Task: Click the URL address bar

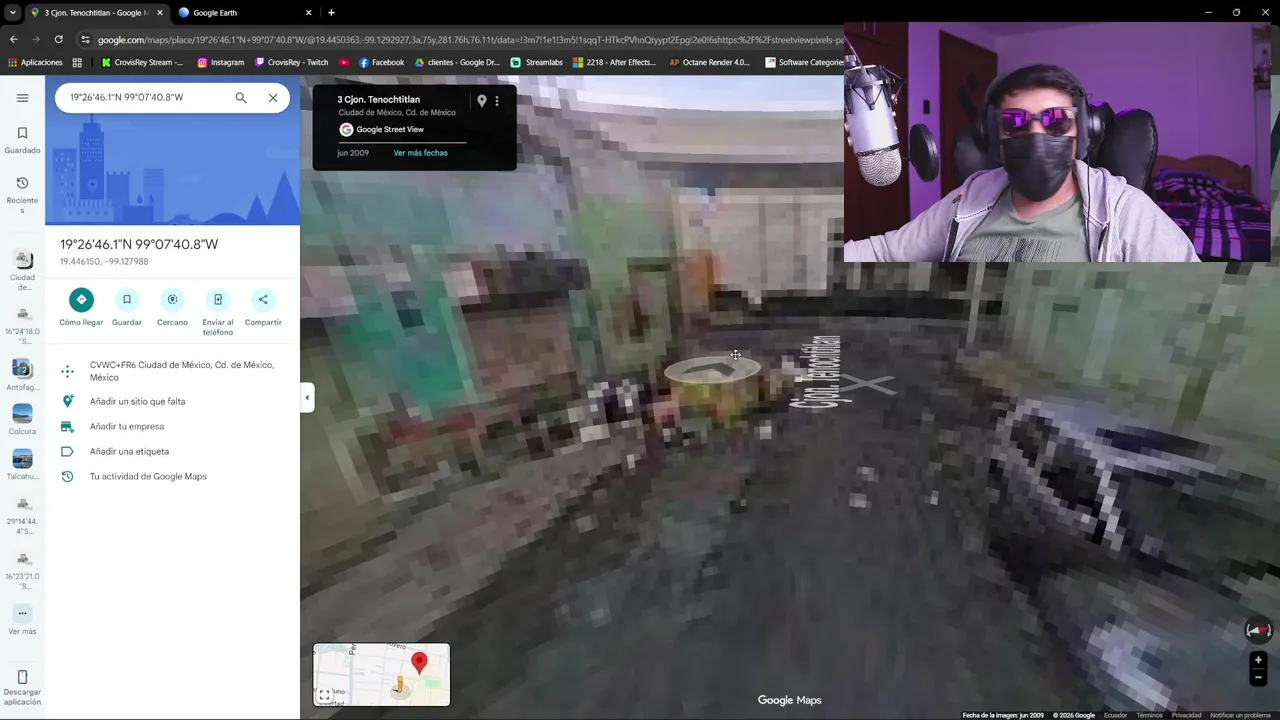Action: tap(470, 40)
